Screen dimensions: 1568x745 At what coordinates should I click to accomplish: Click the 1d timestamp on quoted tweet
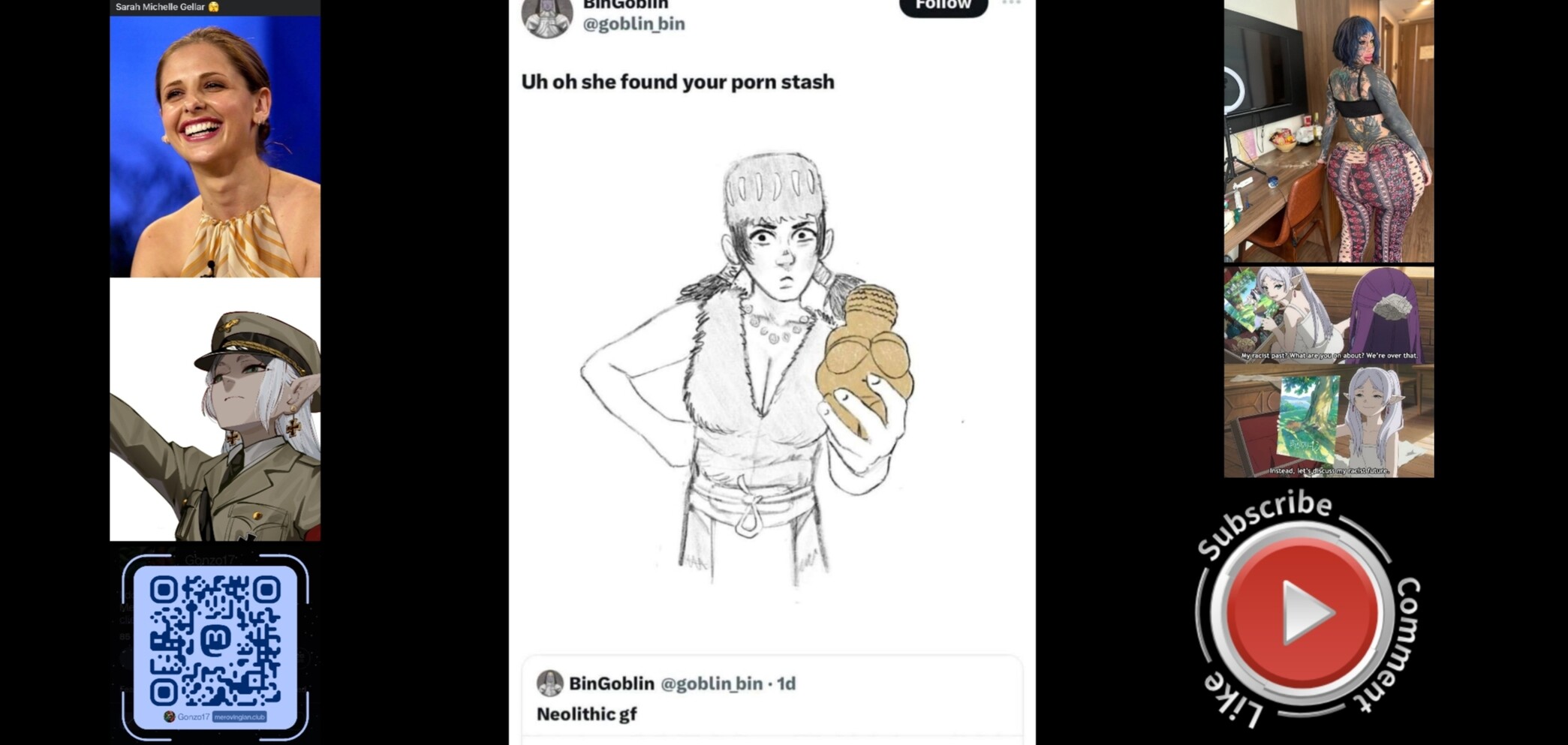pyautogui.click(x=786, y=683)
